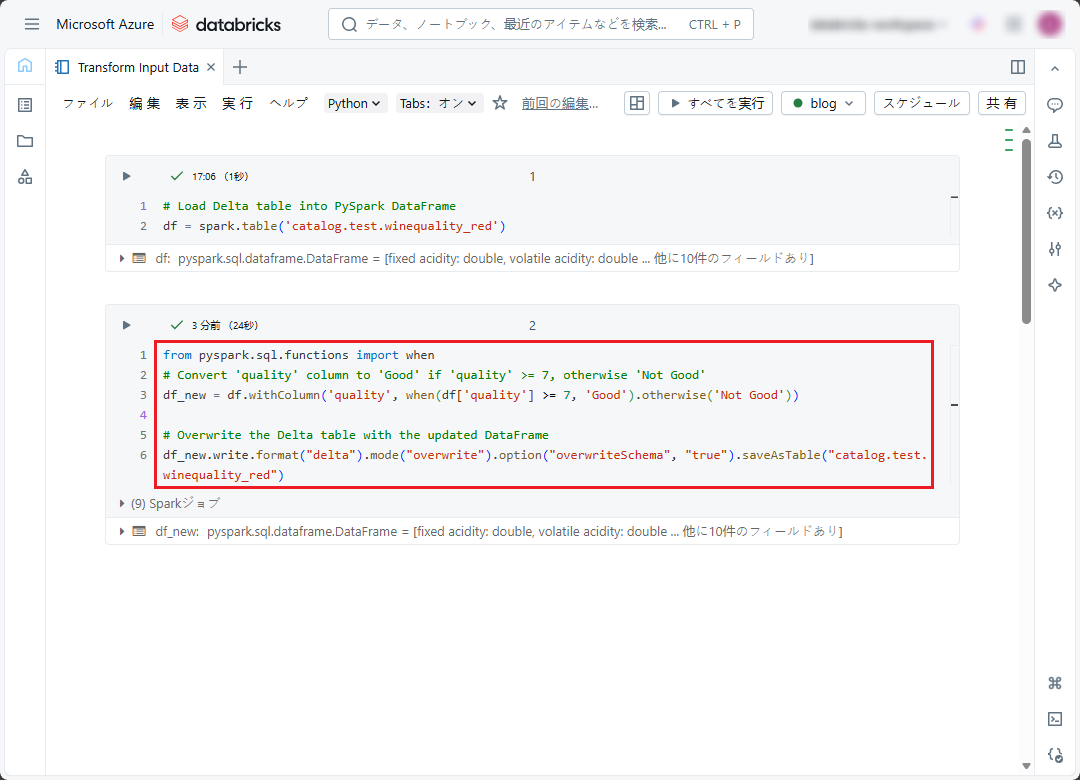Screen dimensions: 1080x780
Task: Star the notebook as favorite
Action: click(x=500, y=103)
